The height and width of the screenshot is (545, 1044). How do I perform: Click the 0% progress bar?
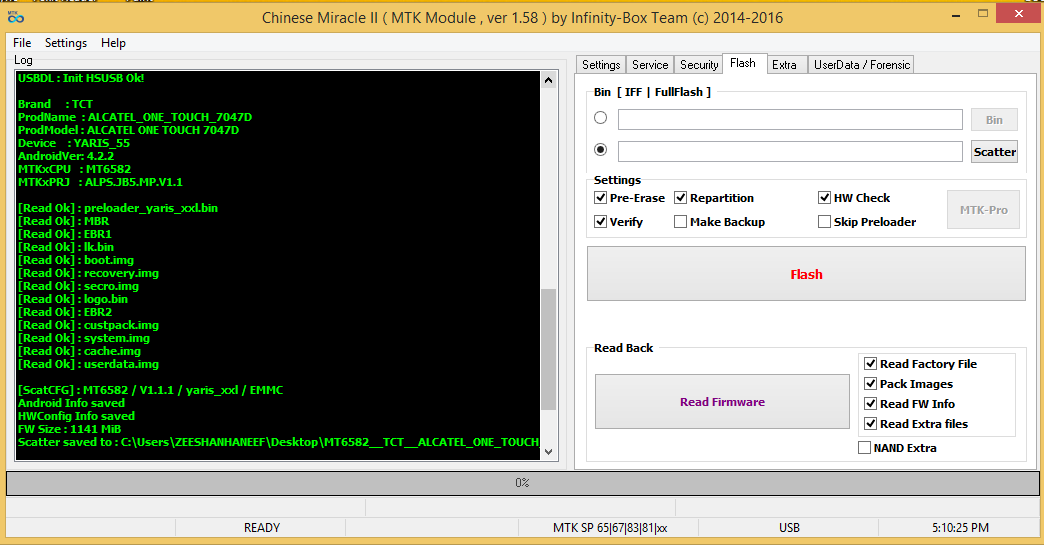pyautogui.click(x=523, y=483)
